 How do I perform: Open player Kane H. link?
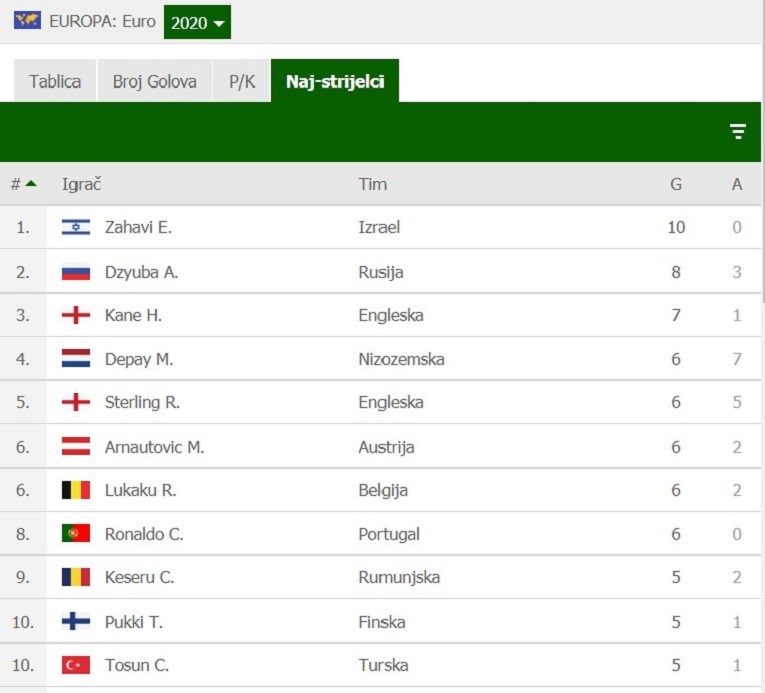point(133,315)
